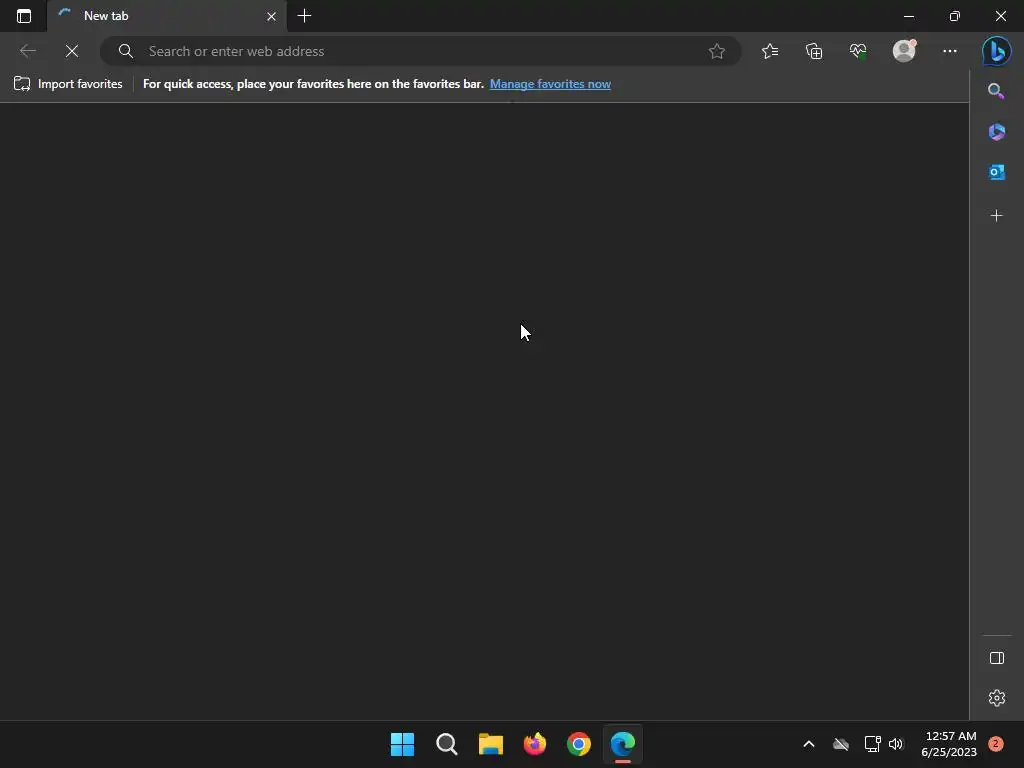Viewport: 1024px width, 768px height.
Task: Show hidden system tray icons
Action: 808,744
